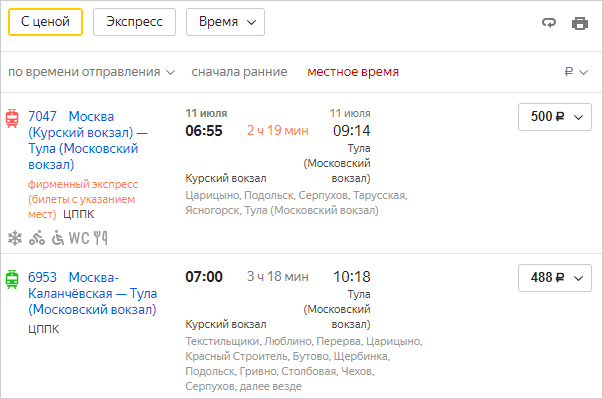Click the print timetable icon
The image size is (603, 399).
580,23
